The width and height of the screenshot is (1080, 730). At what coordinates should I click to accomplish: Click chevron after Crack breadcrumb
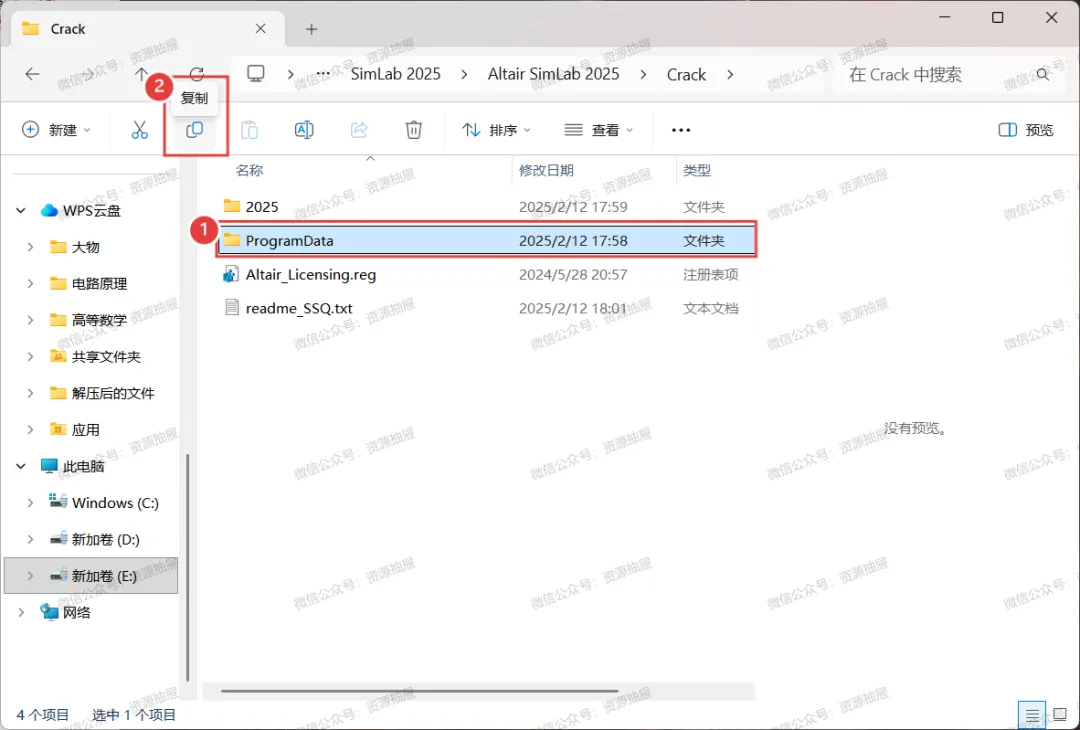(x=729, y=74)
